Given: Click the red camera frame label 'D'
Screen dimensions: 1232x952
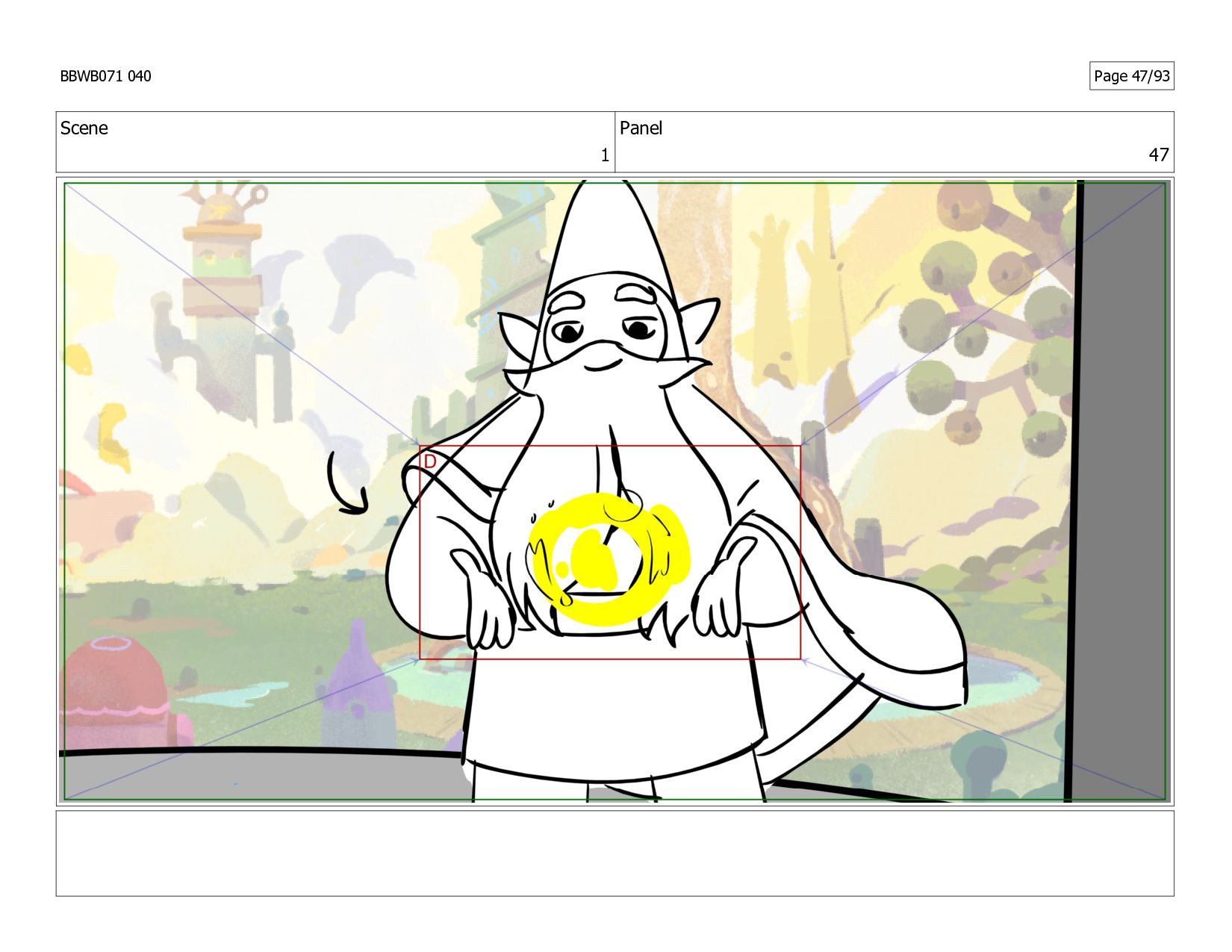Looking at the screenshot, I should 429,462.
